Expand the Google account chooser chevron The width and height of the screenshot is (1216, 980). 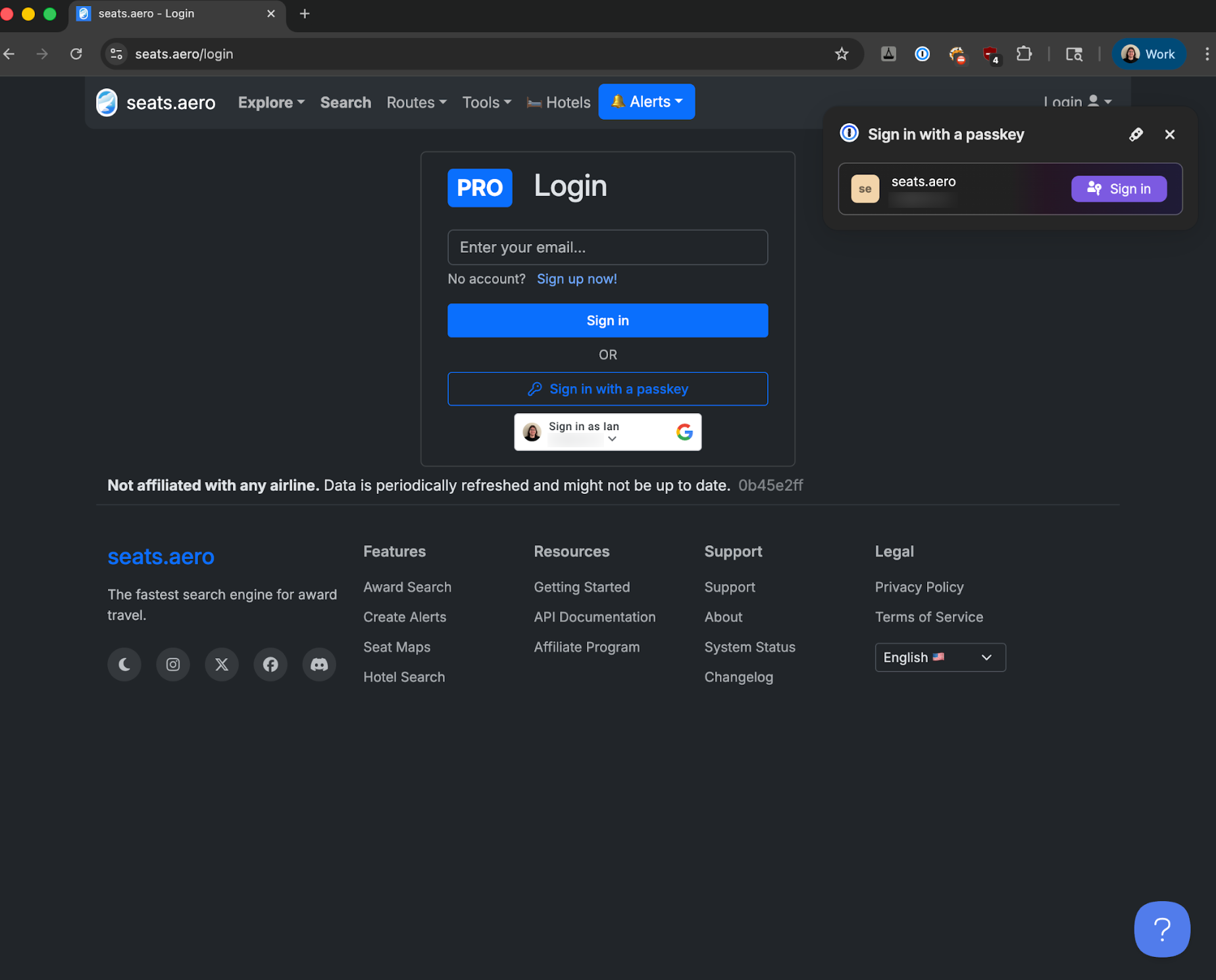tap(612, 439)
